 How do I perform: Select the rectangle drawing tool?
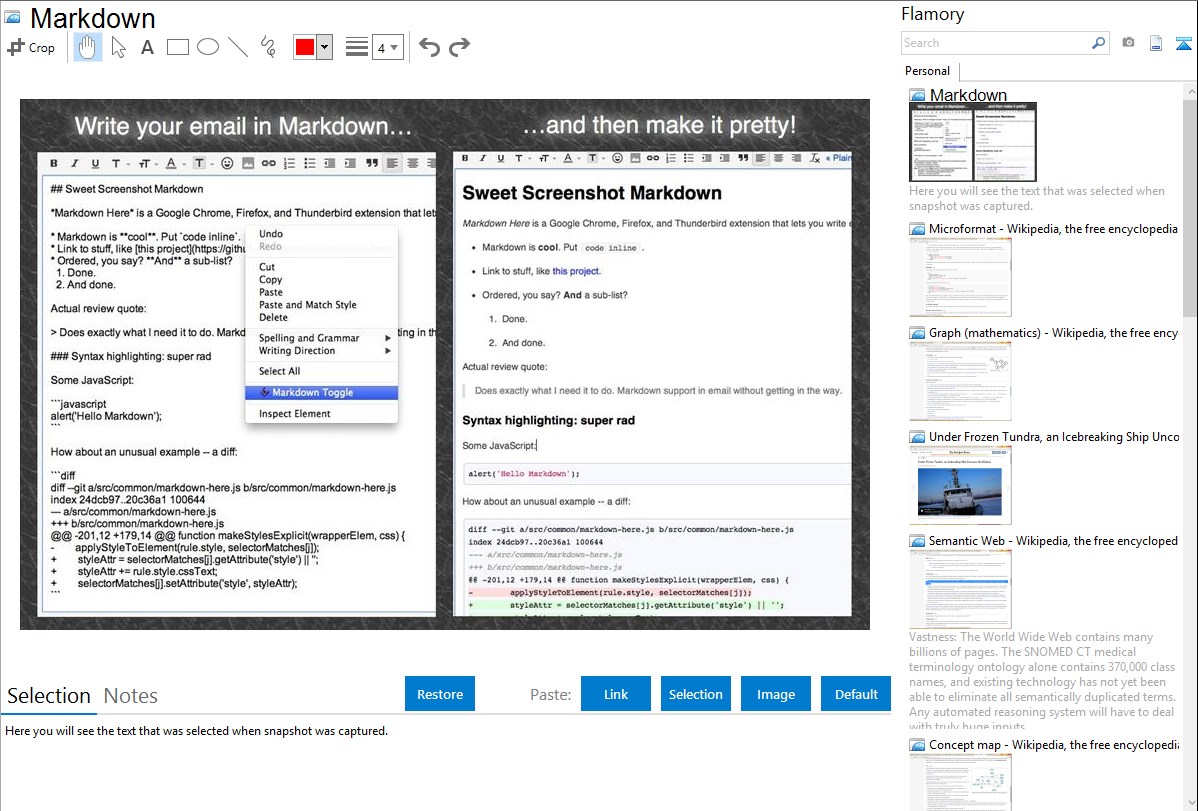177,47
